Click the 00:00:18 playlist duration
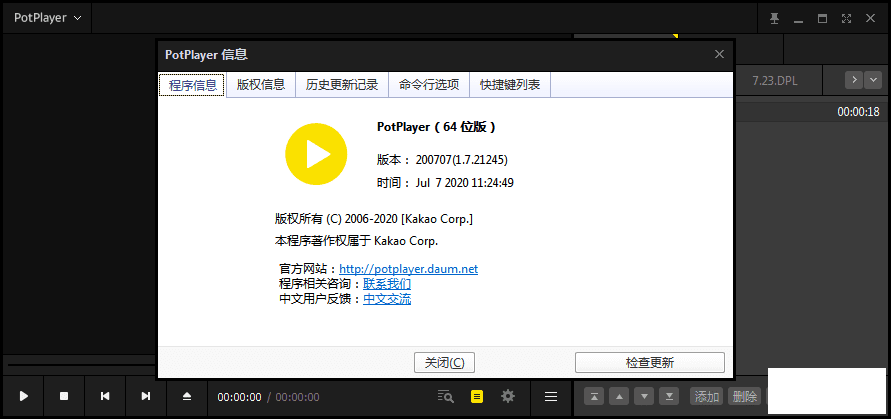 tap(858, 112)
